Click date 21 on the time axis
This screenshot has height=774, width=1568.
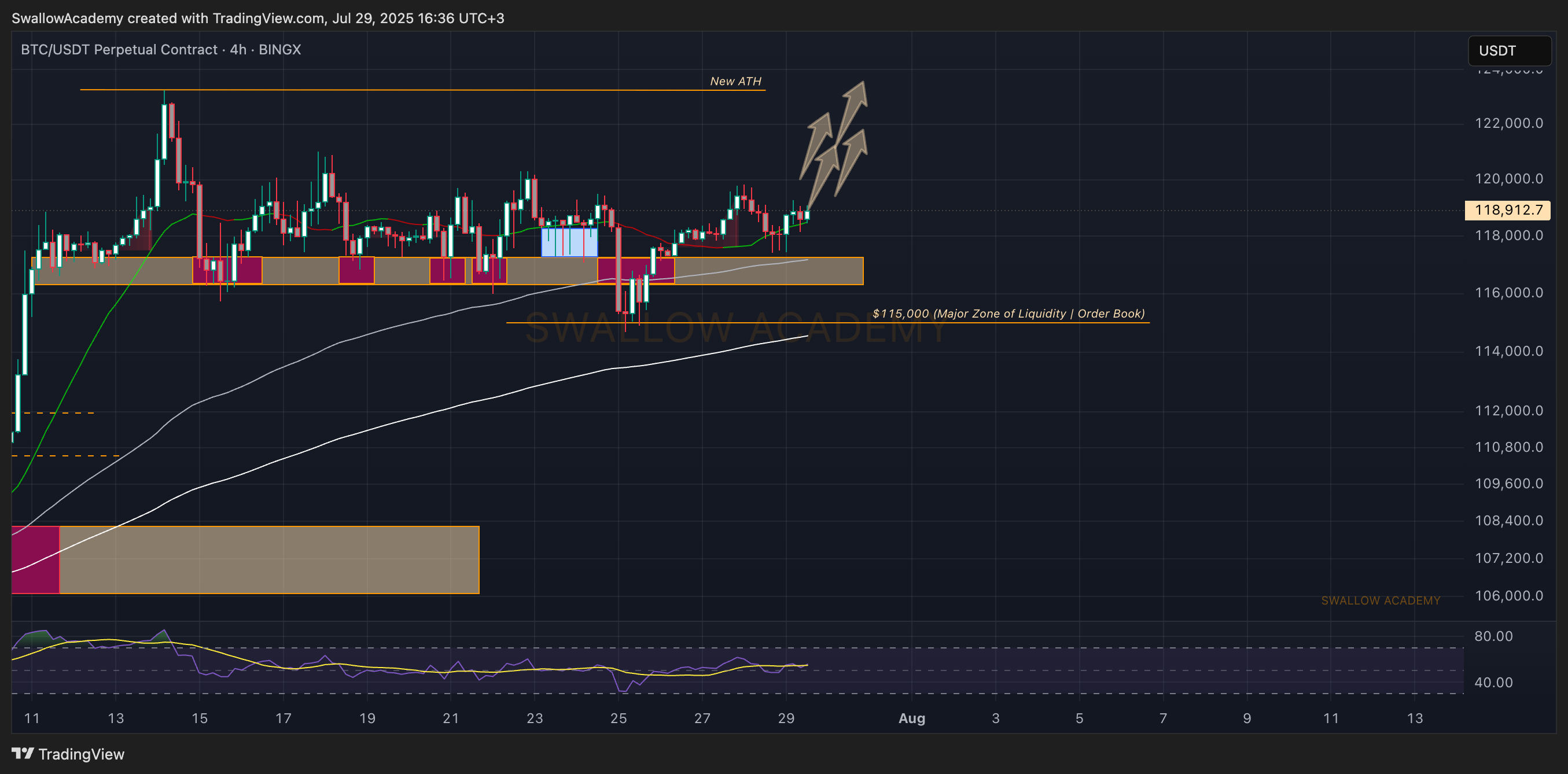(x=450, y=718)
